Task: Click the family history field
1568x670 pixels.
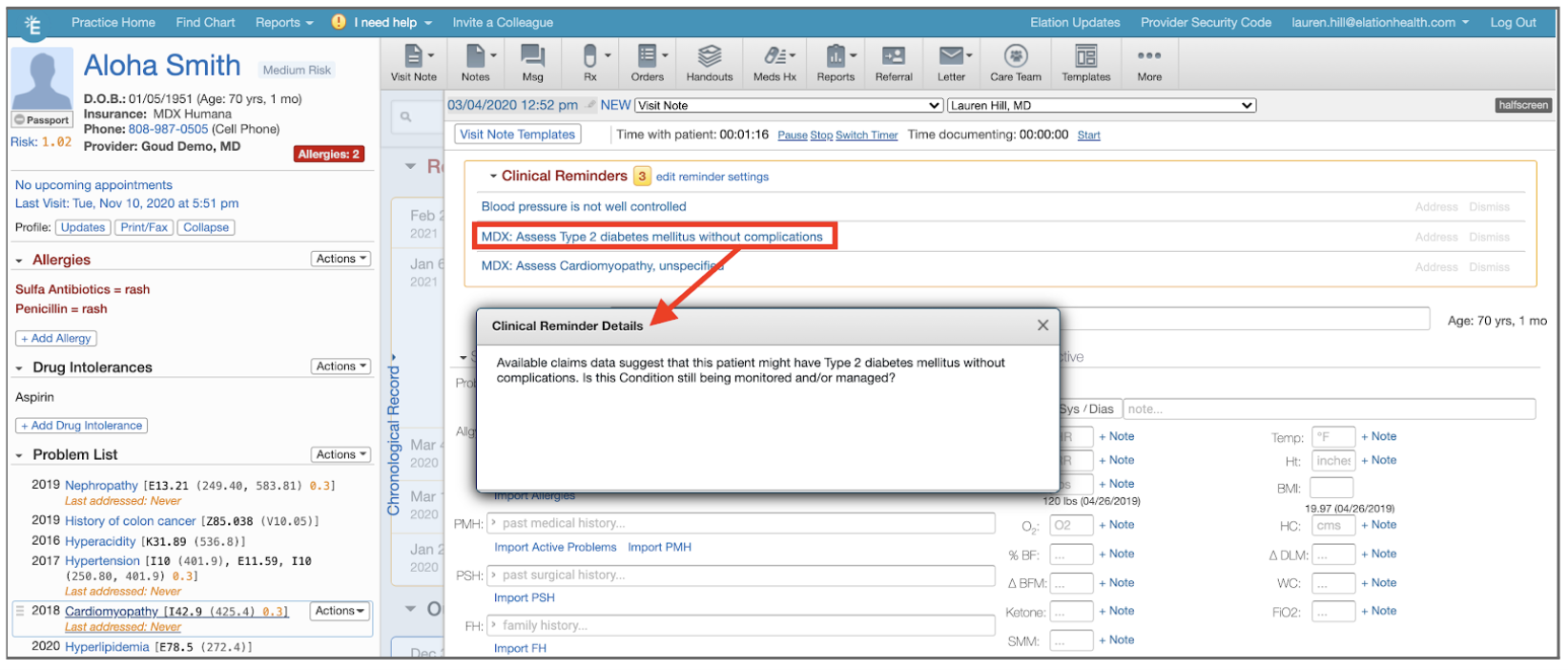Action: 741,625
